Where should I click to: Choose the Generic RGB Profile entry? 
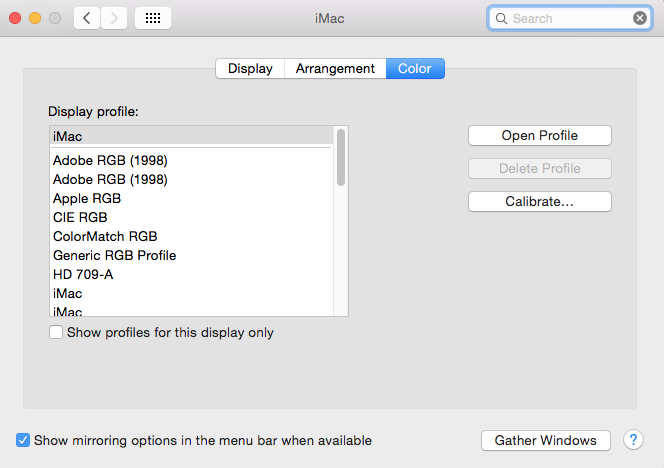[114, 255]
